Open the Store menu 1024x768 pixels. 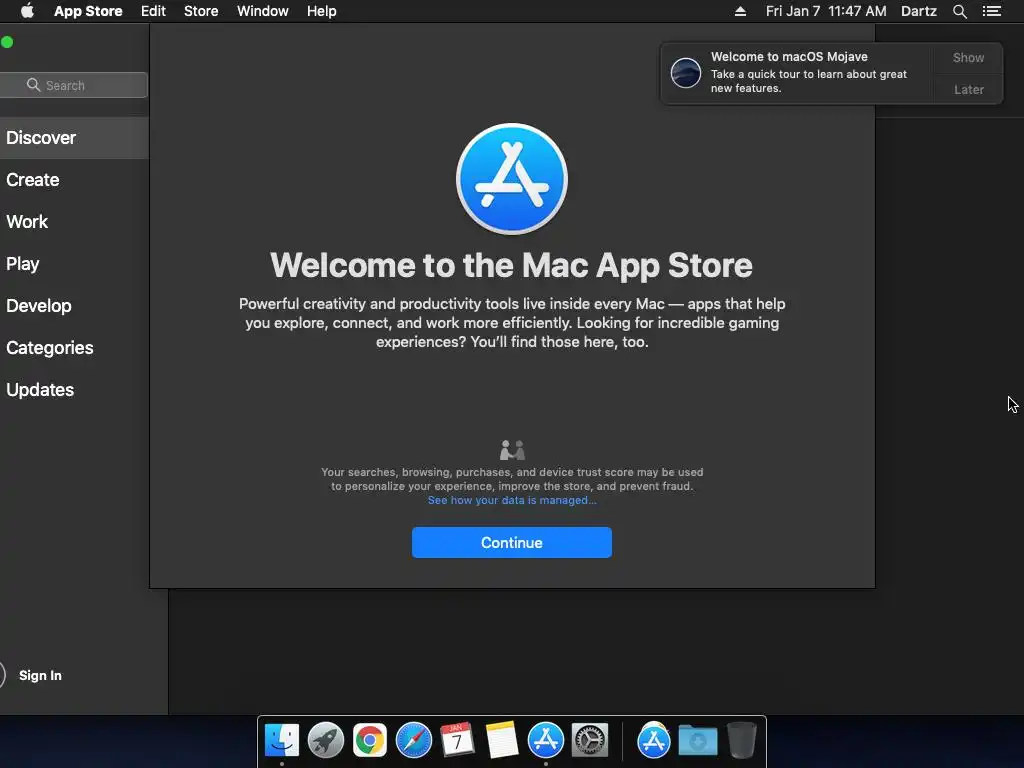coord(201,11)
